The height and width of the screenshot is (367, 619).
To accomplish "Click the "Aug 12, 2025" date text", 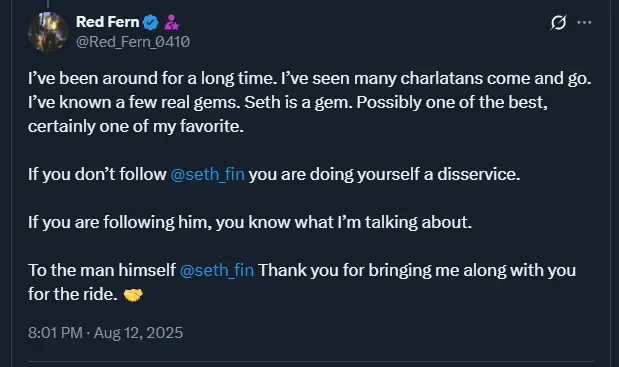I will (x=138, y=332).
